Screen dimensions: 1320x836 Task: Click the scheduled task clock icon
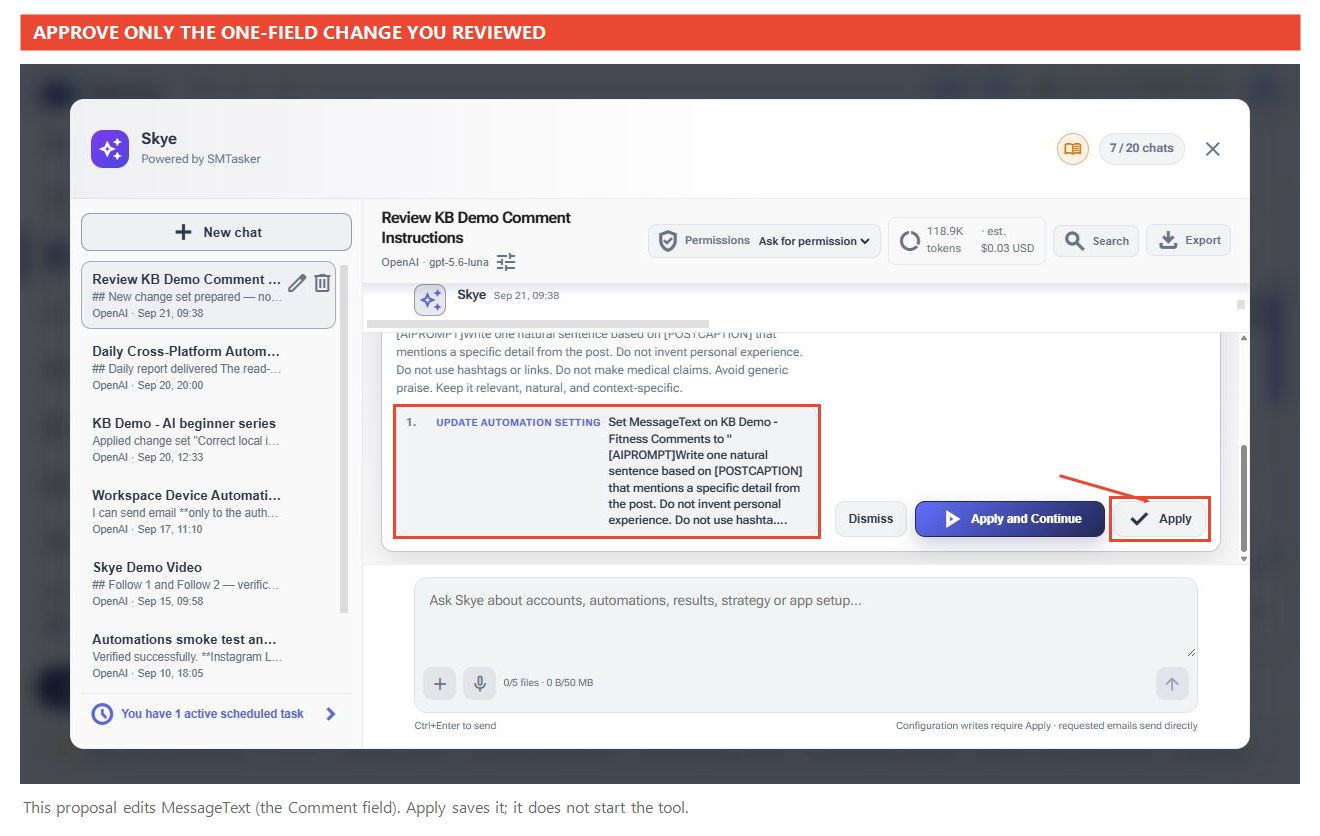click(102, 714)
